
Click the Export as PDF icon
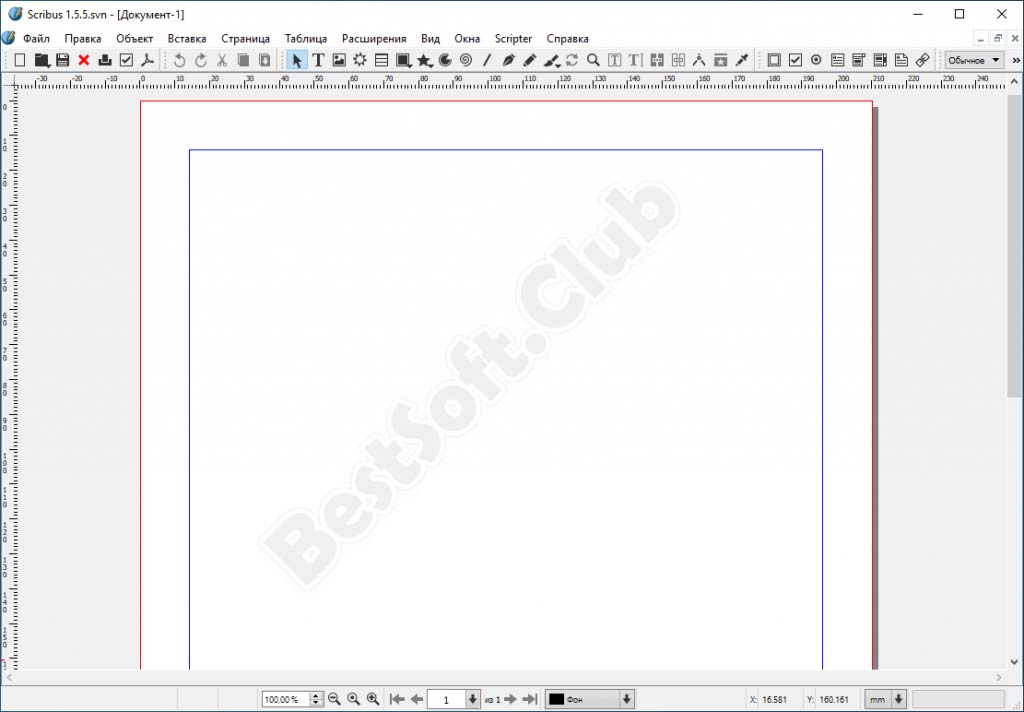coord(147,60)
